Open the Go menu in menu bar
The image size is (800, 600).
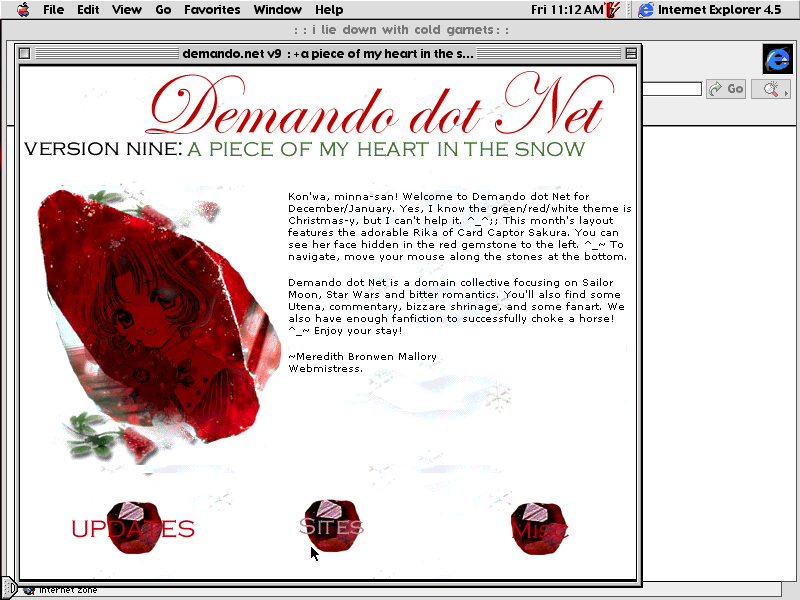pos(163,10)
